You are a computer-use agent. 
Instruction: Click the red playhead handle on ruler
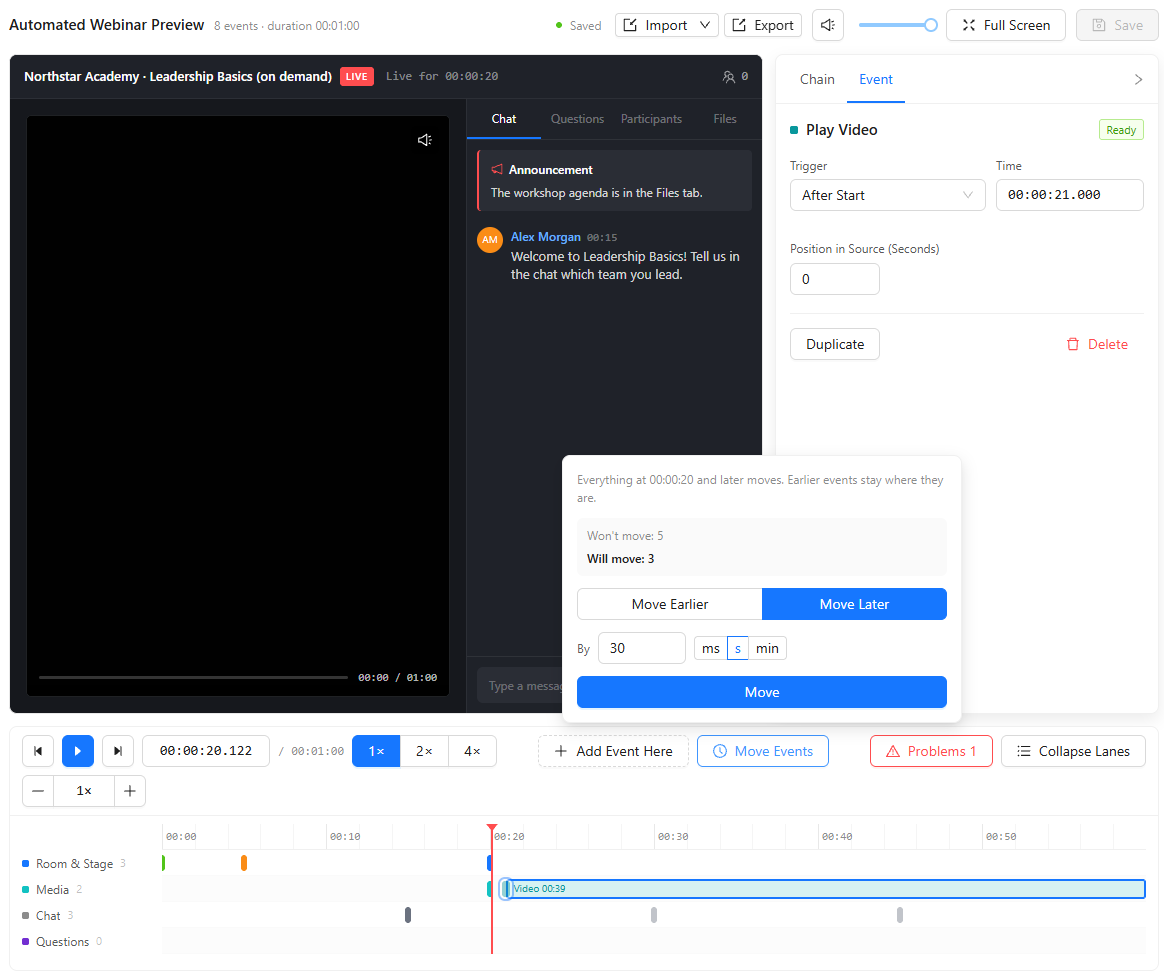491,828
